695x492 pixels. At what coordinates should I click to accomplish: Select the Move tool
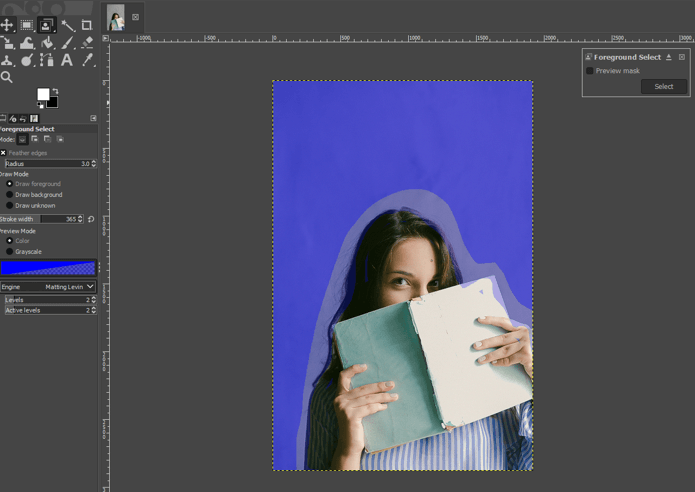click(7, 25)
